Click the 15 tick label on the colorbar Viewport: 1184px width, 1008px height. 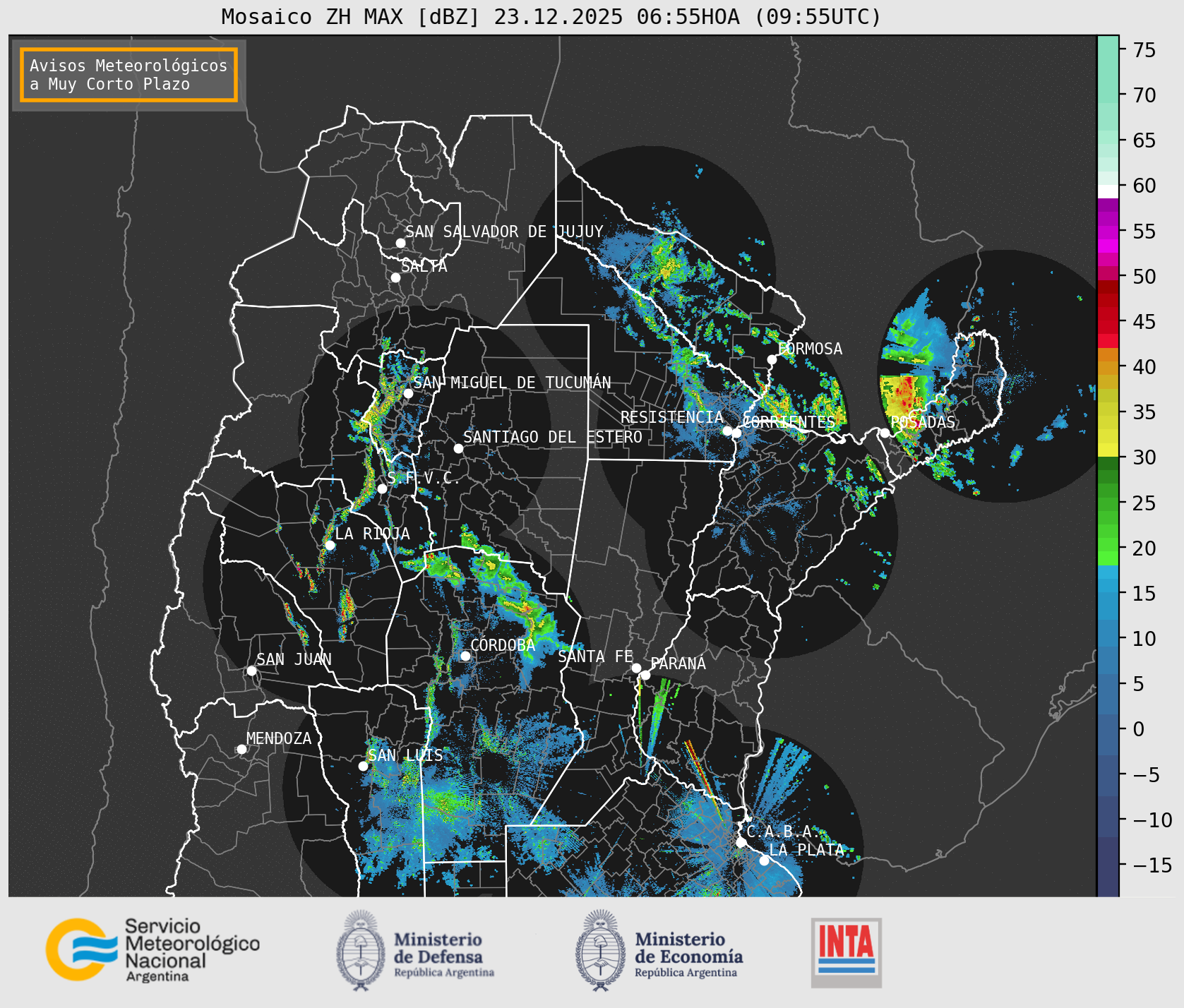pos(1144,594)
